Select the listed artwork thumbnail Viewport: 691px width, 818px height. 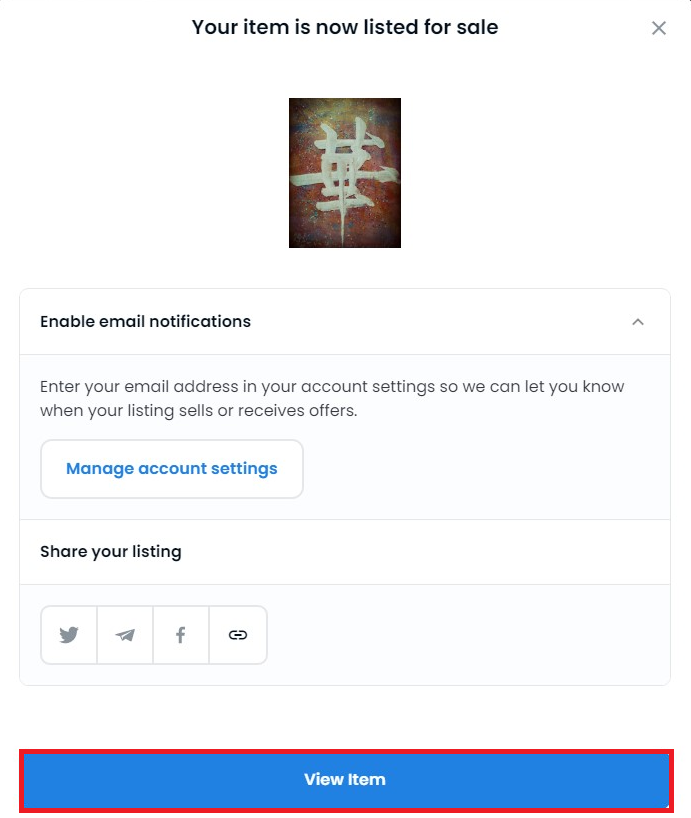[x=345, y=173]
